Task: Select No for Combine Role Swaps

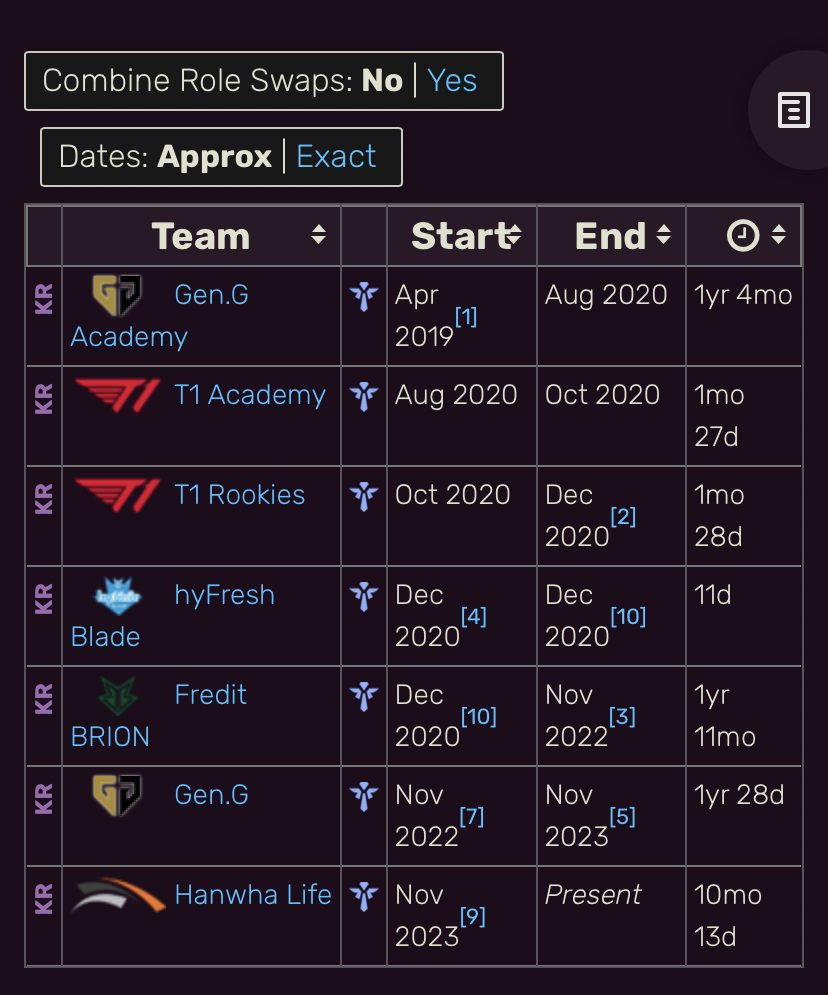Action: click(382, 81)
